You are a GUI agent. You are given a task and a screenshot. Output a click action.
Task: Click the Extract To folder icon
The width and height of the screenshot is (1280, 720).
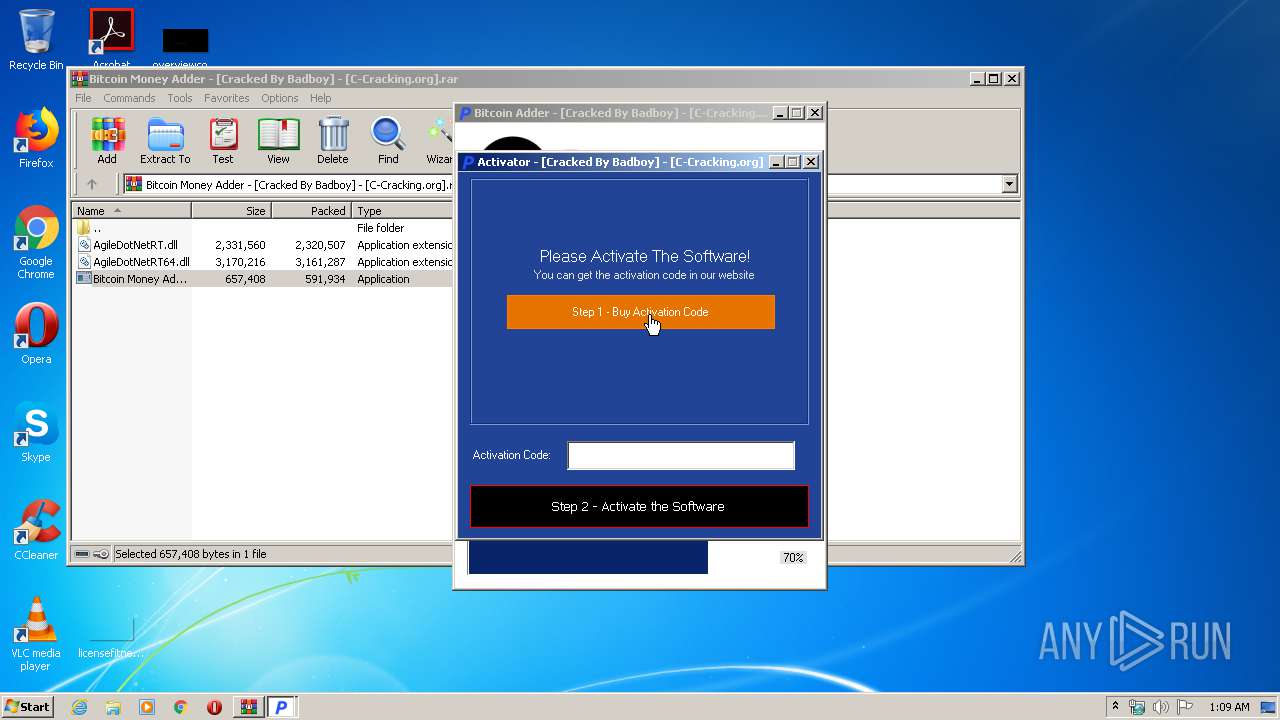tap(165, 140)
